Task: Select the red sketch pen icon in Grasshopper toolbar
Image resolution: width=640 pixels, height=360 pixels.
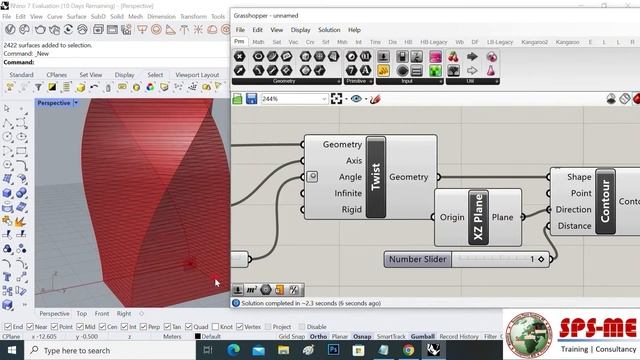Action: (375, 99)
